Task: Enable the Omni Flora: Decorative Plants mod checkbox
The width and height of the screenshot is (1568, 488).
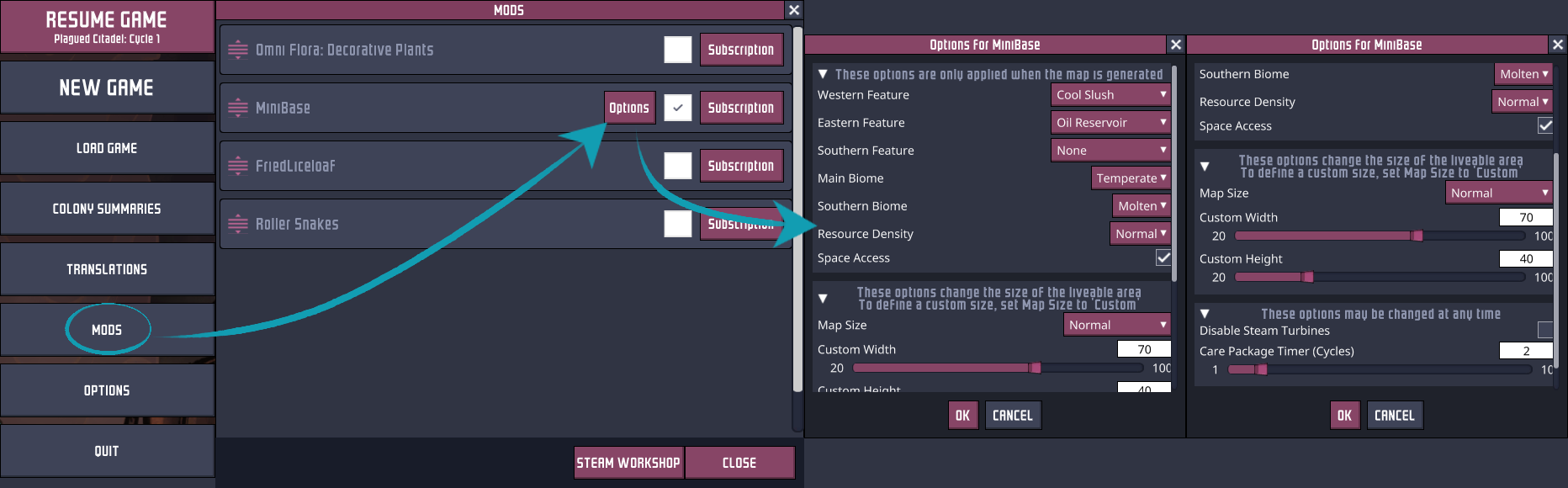Action: coord(677,50)
